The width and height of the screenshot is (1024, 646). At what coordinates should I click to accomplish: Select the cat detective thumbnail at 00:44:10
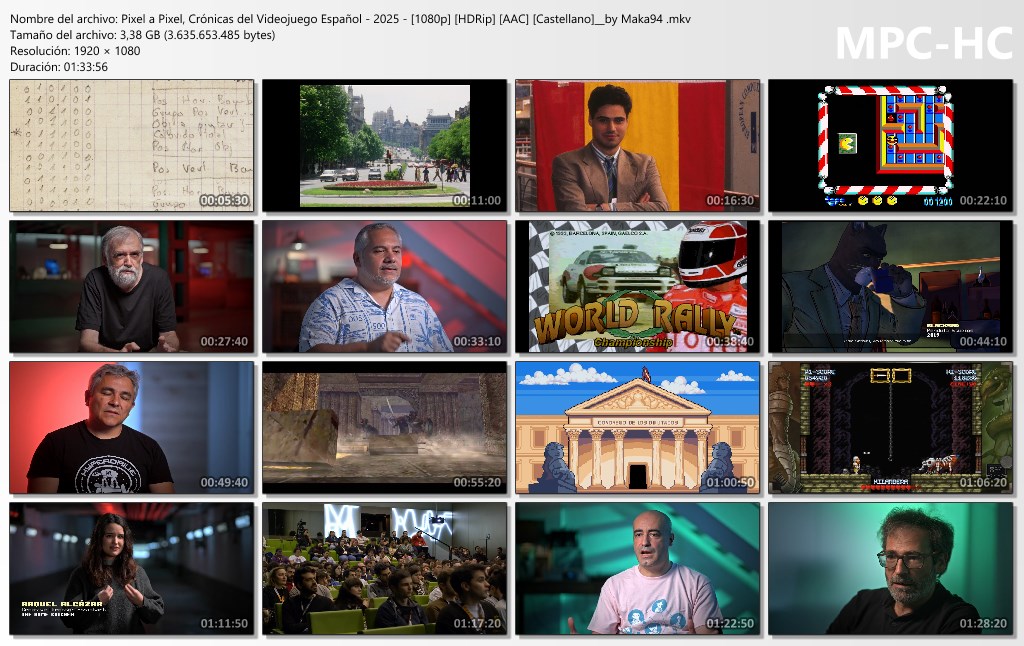tap(890, 287)
